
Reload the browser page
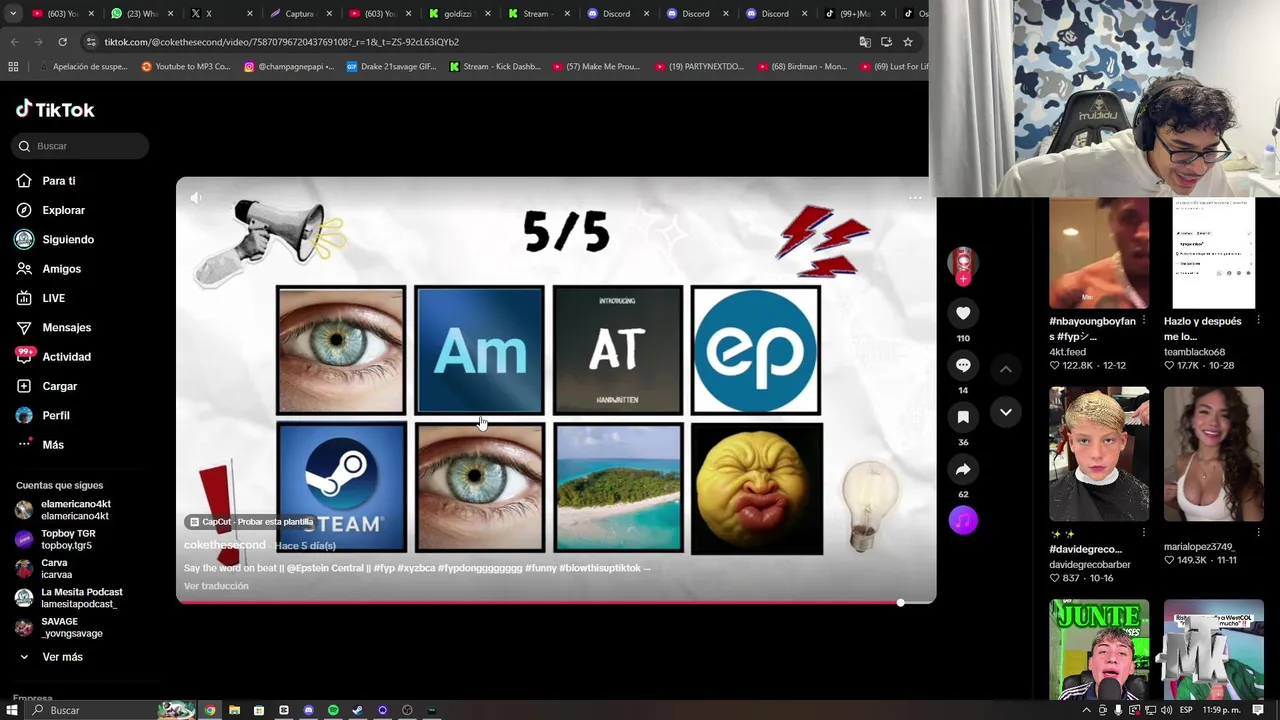tap(62, 42)
